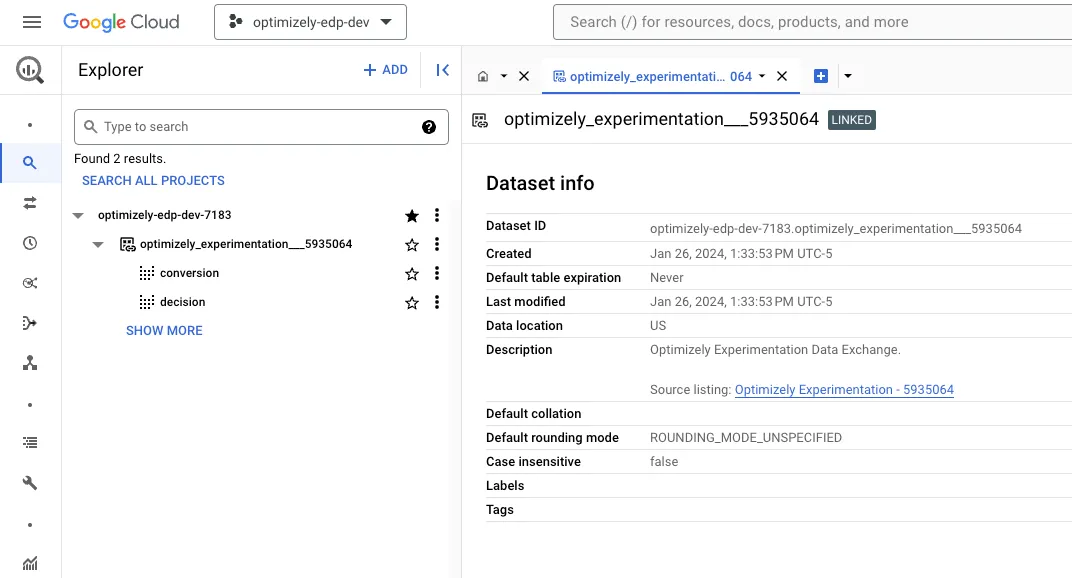This screenshot has height=578, width=1072.
Task: Click the BigQuery product icon
Action: [30, 70]
